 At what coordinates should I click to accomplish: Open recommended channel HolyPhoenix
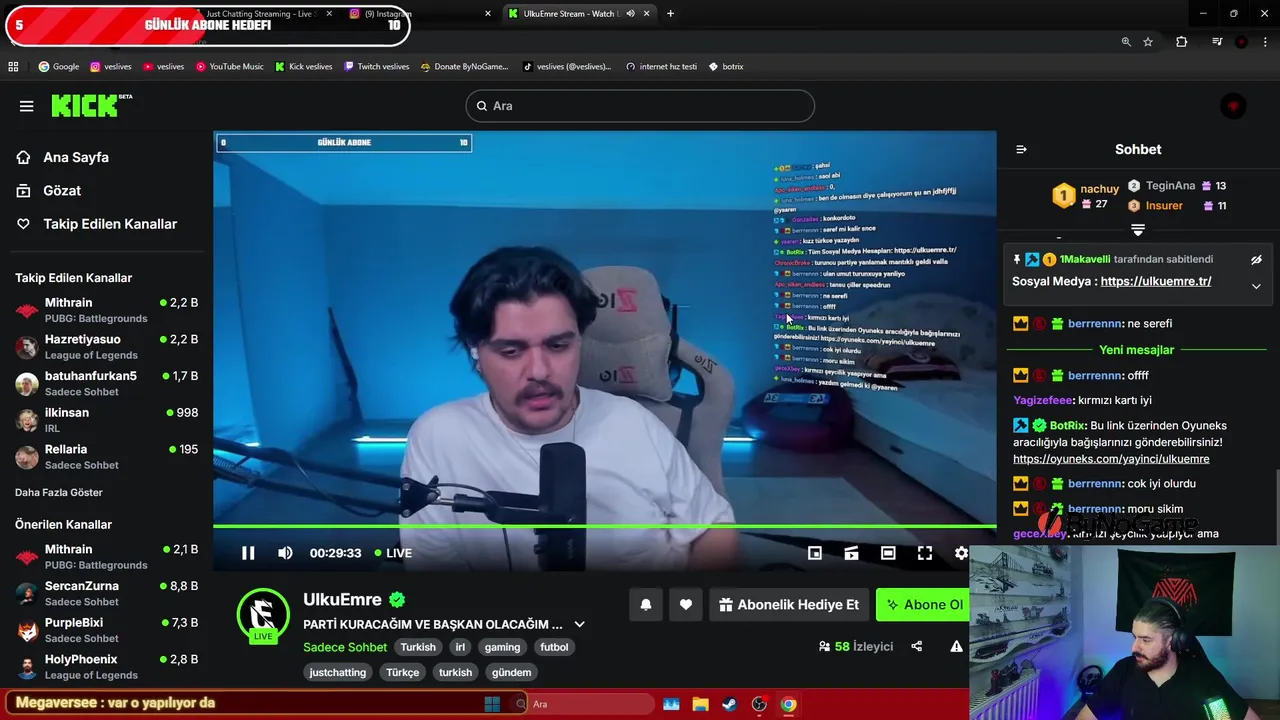point(106,667)
